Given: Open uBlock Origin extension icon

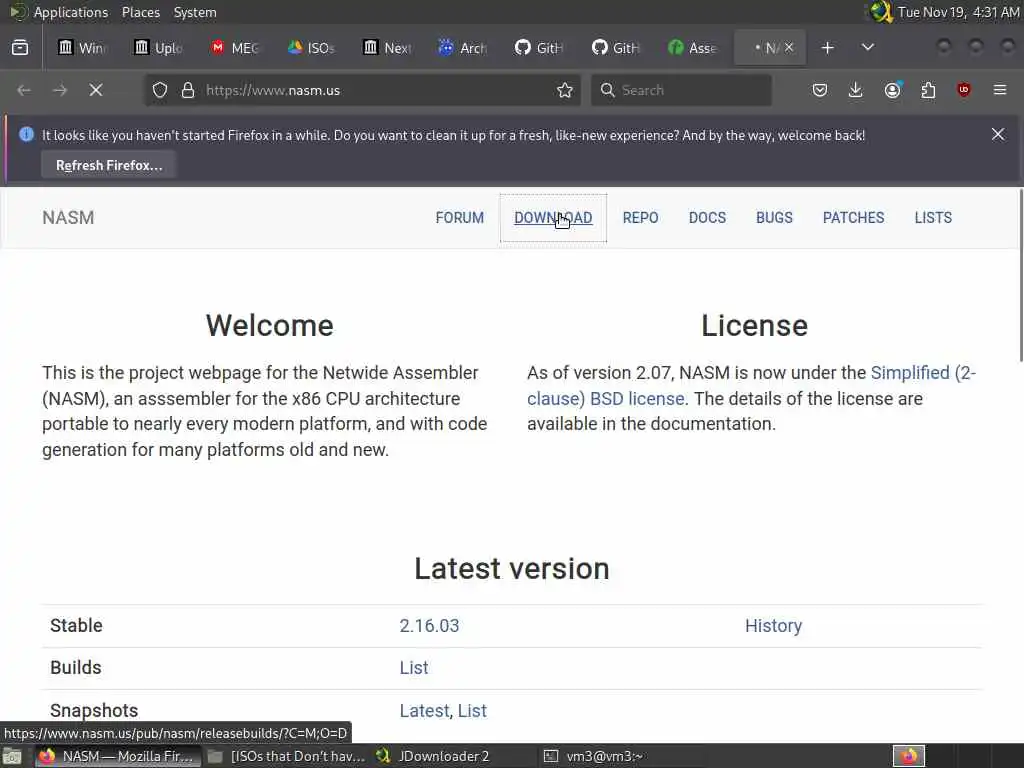Looking at the screenshot, I should [964, 90].
